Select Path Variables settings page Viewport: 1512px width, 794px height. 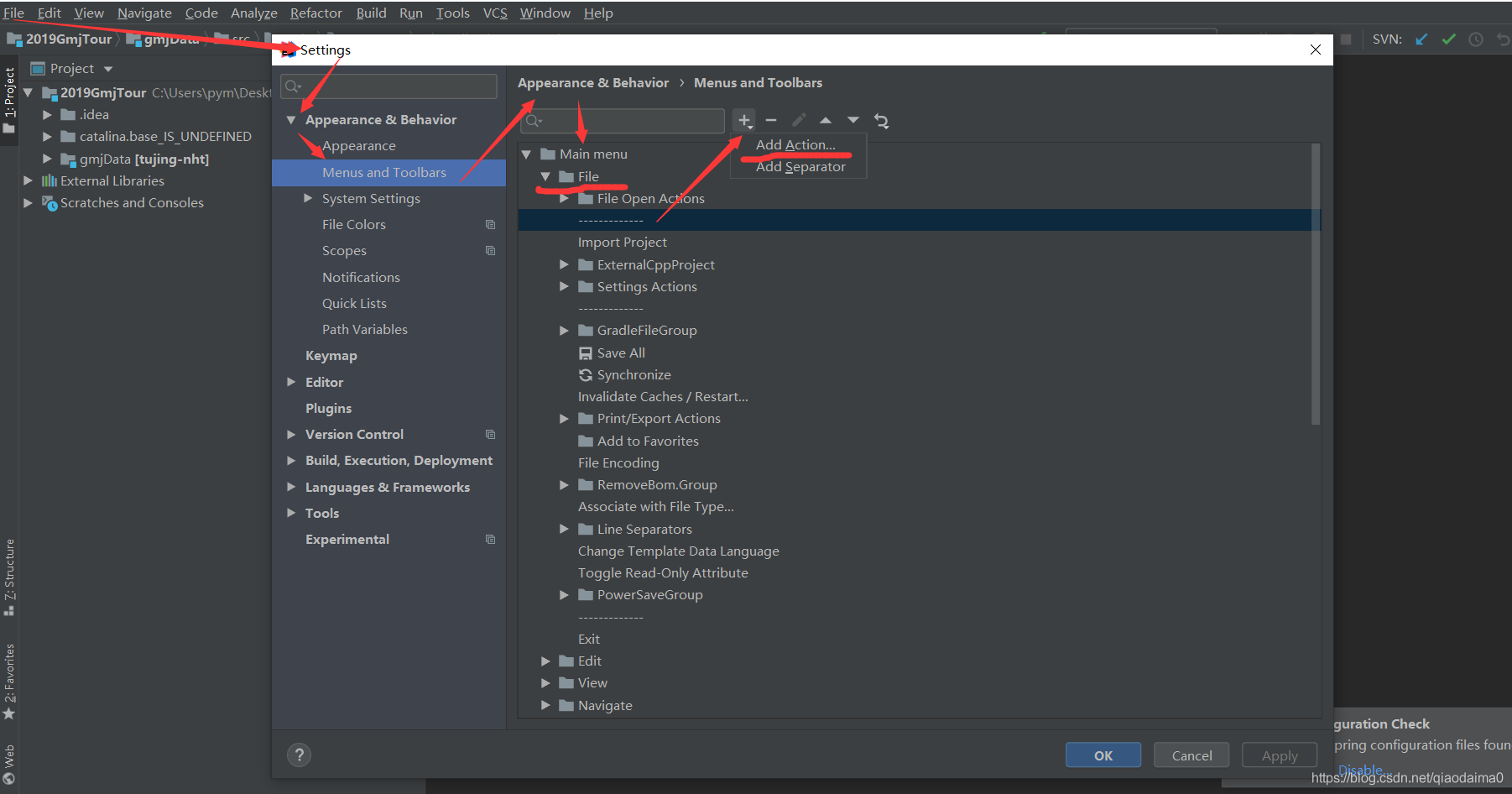[365, 330]
